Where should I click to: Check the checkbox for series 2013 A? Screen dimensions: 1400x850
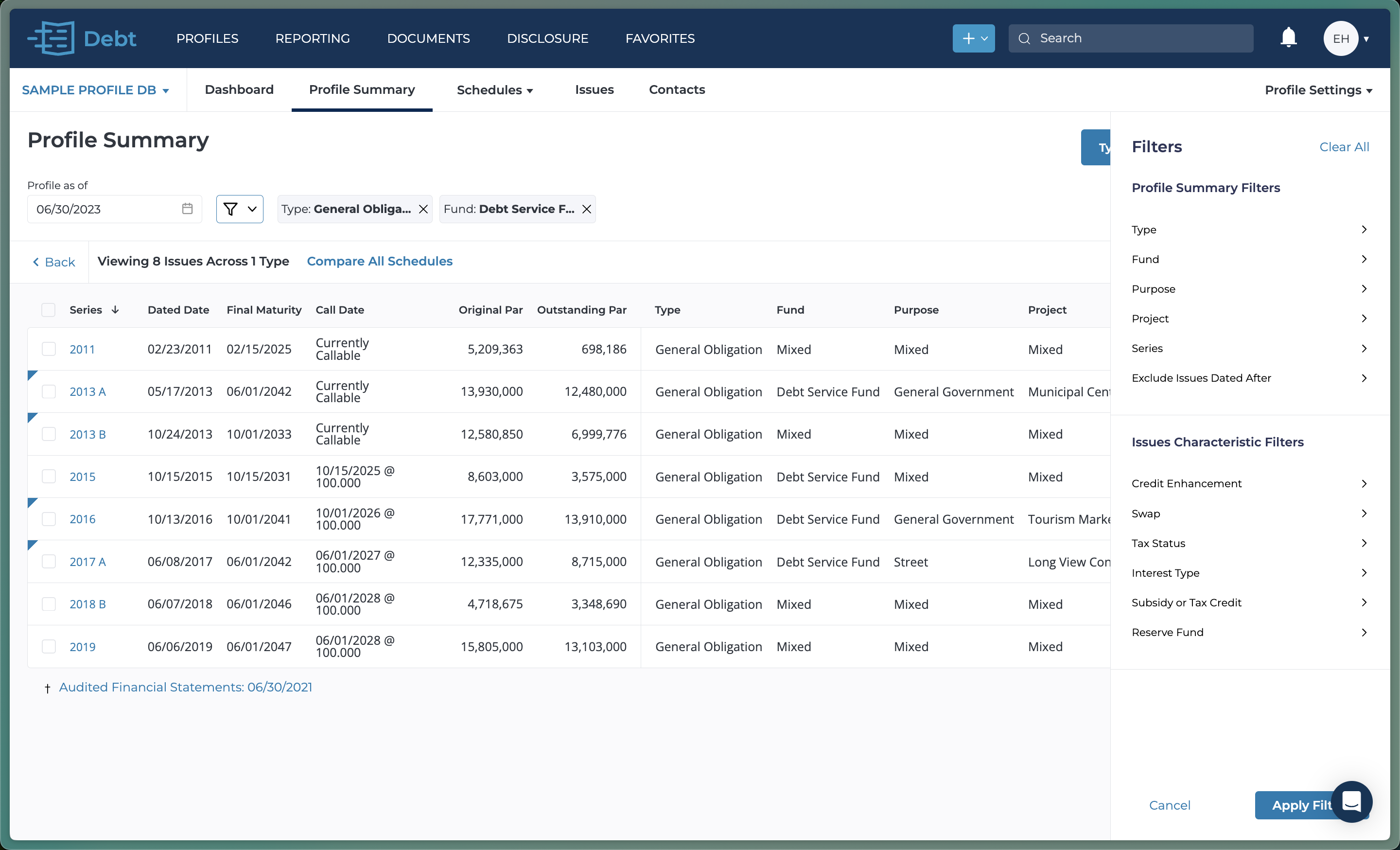[x=49, y=391]
